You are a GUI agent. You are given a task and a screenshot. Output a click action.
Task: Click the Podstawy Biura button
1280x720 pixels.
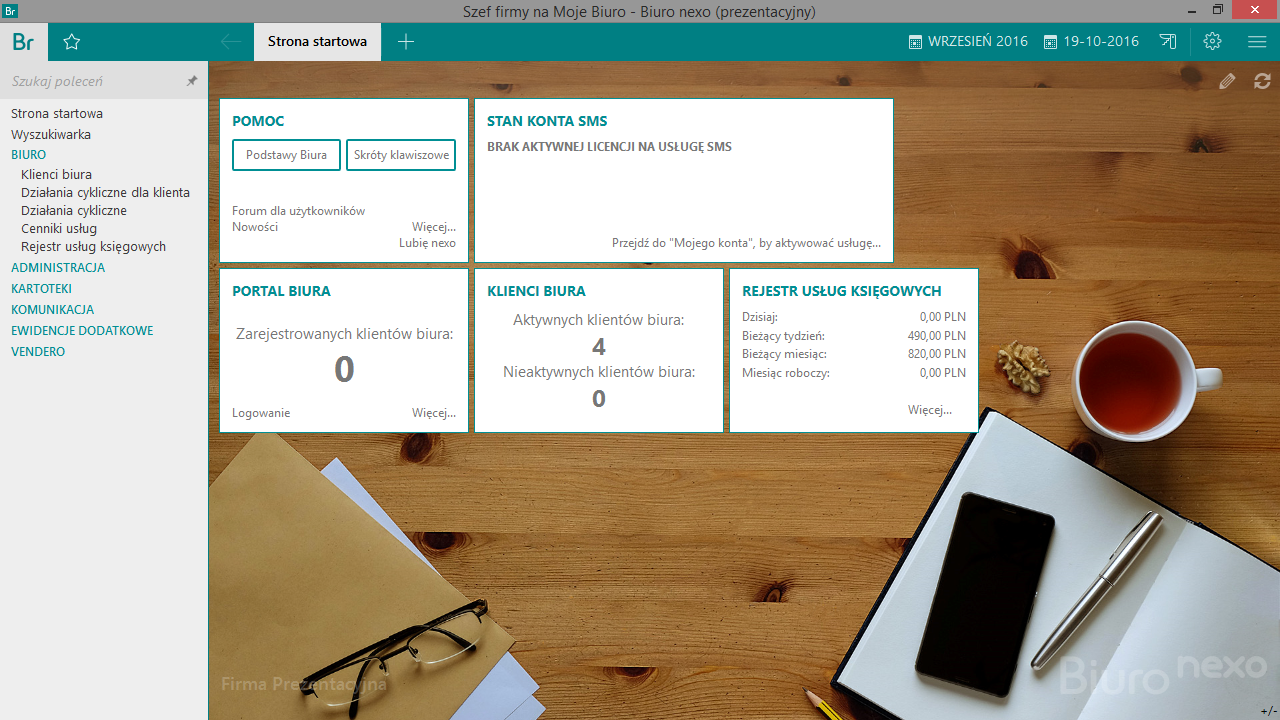pos(286,155)
